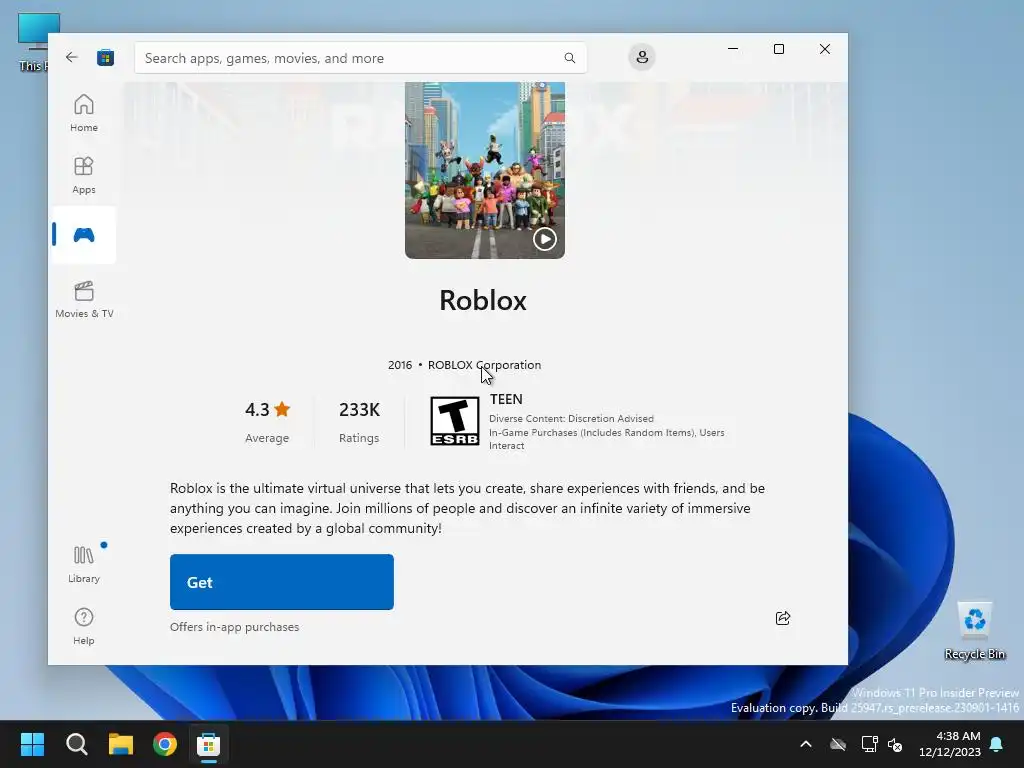This screenshot has width=1024, height=768.
Task: Open taskbar Search
Action: click(76, 744)
